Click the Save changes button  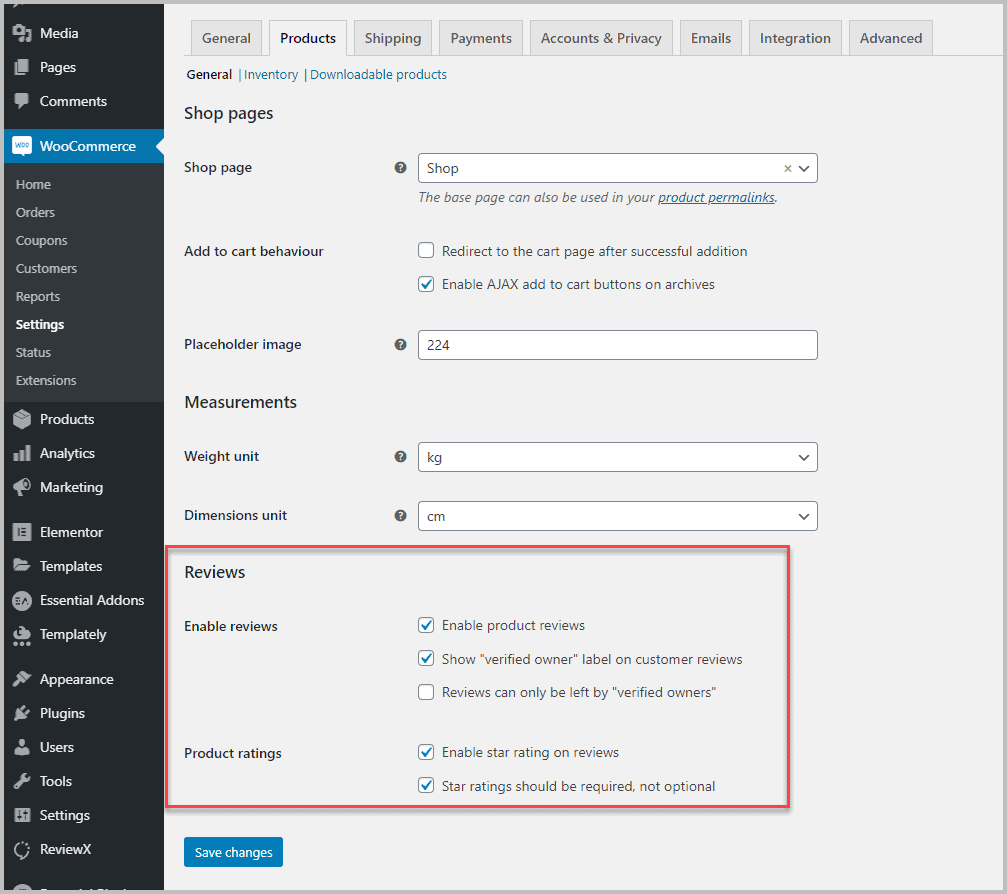(x=233, y=851)
